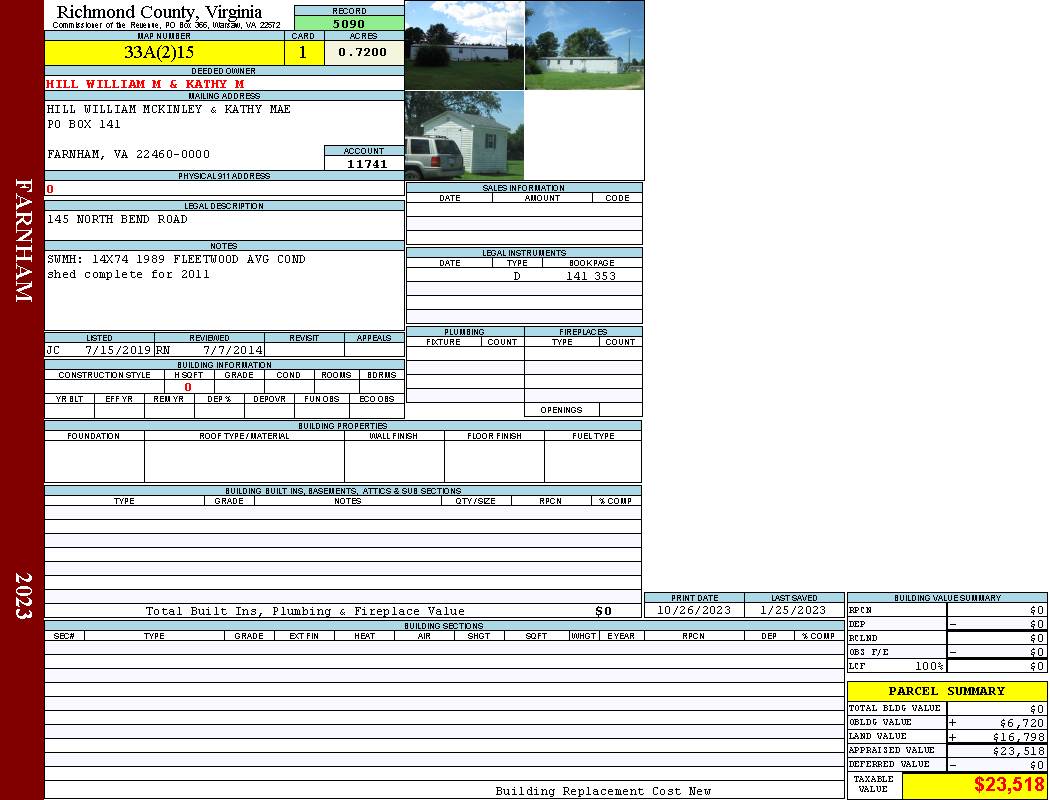This screenshot has width=1050, height=800.
Task: Click the notes line about 1989 Fleetwood
Action: (176, 259)
